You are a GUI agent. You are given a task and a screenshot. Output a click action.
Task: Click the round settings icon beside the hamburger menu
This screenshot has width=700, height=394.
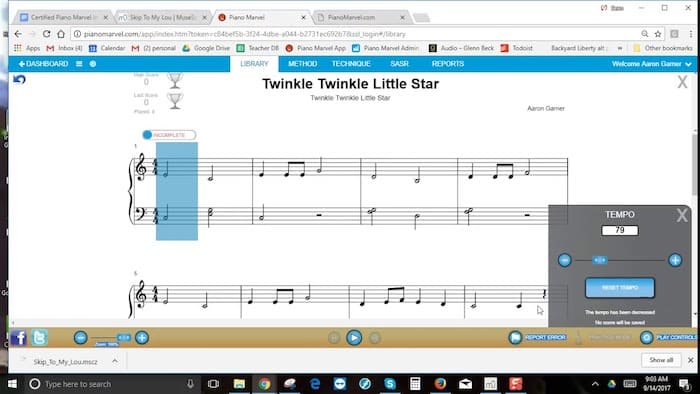tap(93, 64)
